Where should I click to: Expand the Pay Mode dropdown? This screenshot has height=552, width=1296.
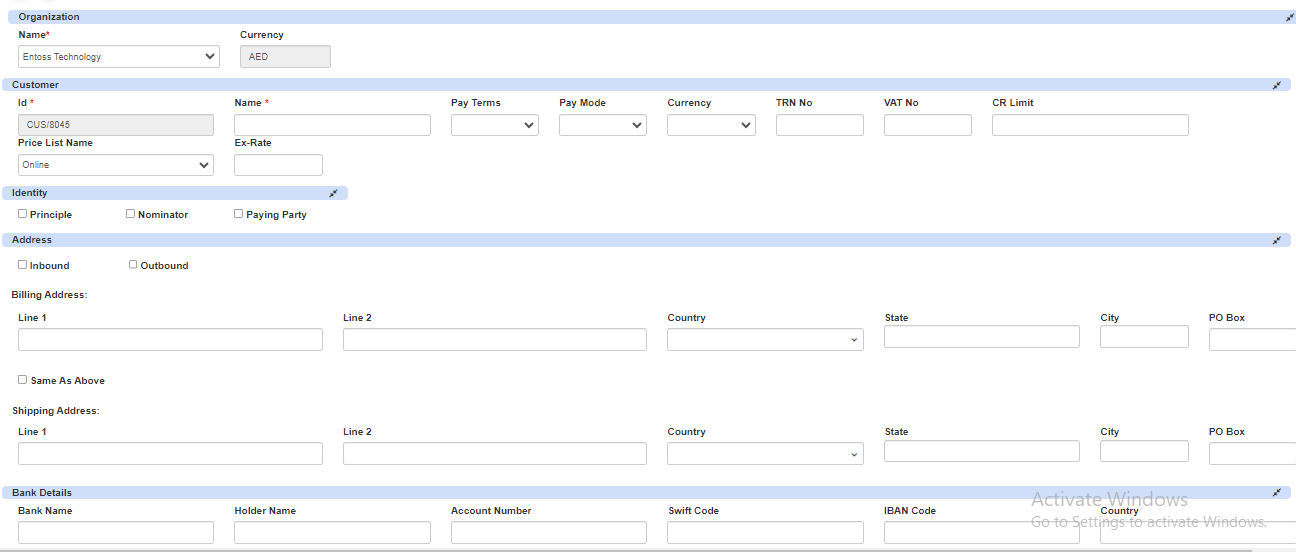602,125
